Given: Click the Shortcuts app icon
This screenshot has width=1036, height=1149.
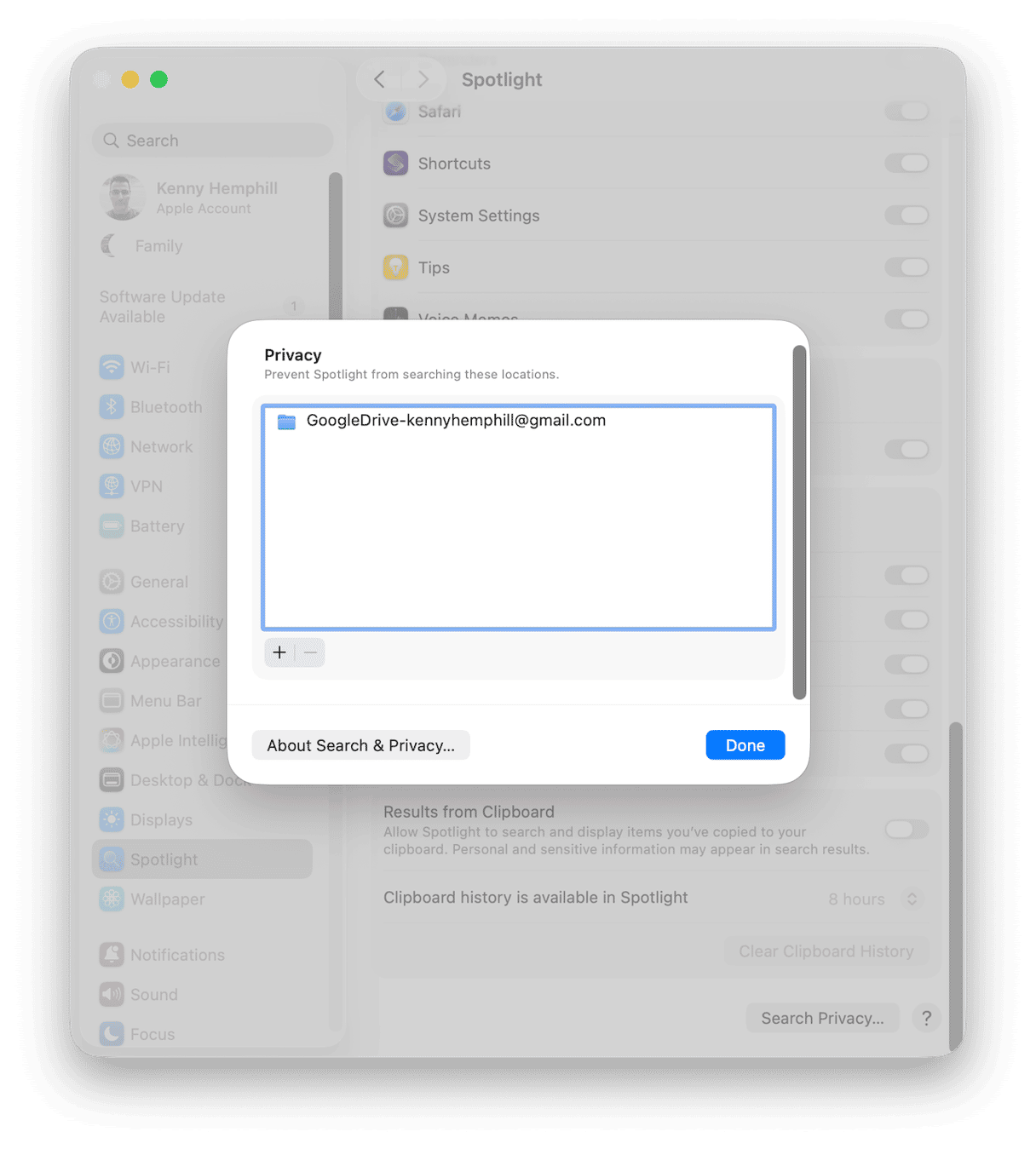Looking at the screenshot, I should tap(395, 163).
